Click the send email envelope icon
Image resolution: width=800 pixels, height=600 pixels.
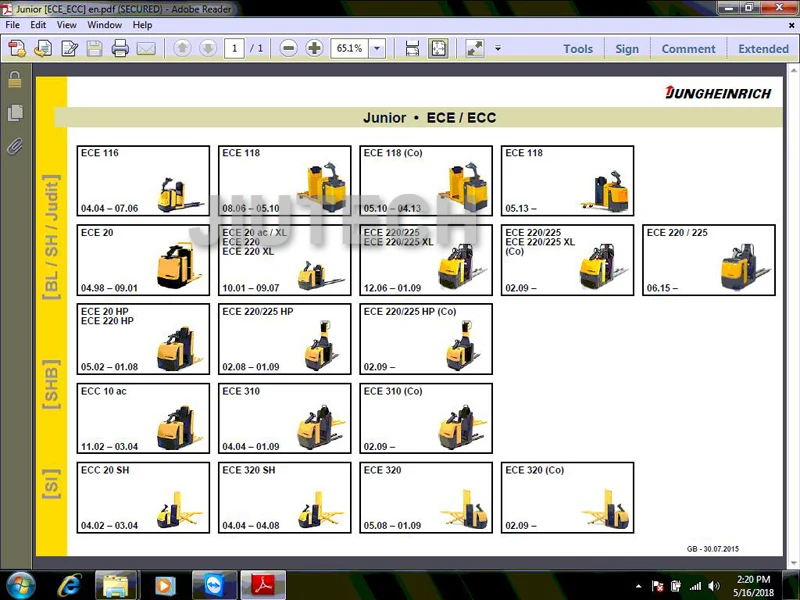coord(146,49)
